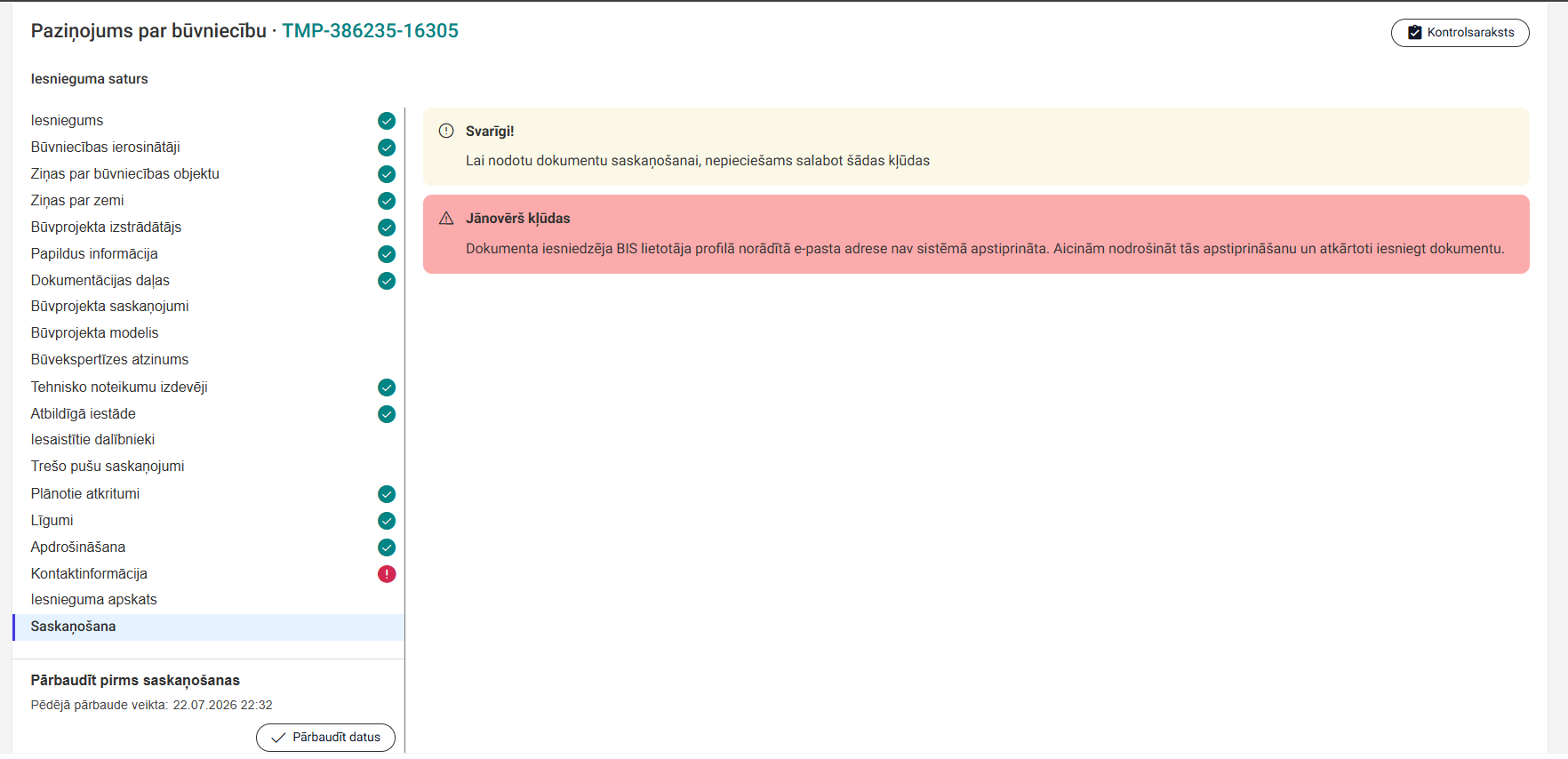Select the Saskaņošana section
Screen dimensions: 1568x759
point(209,627)
